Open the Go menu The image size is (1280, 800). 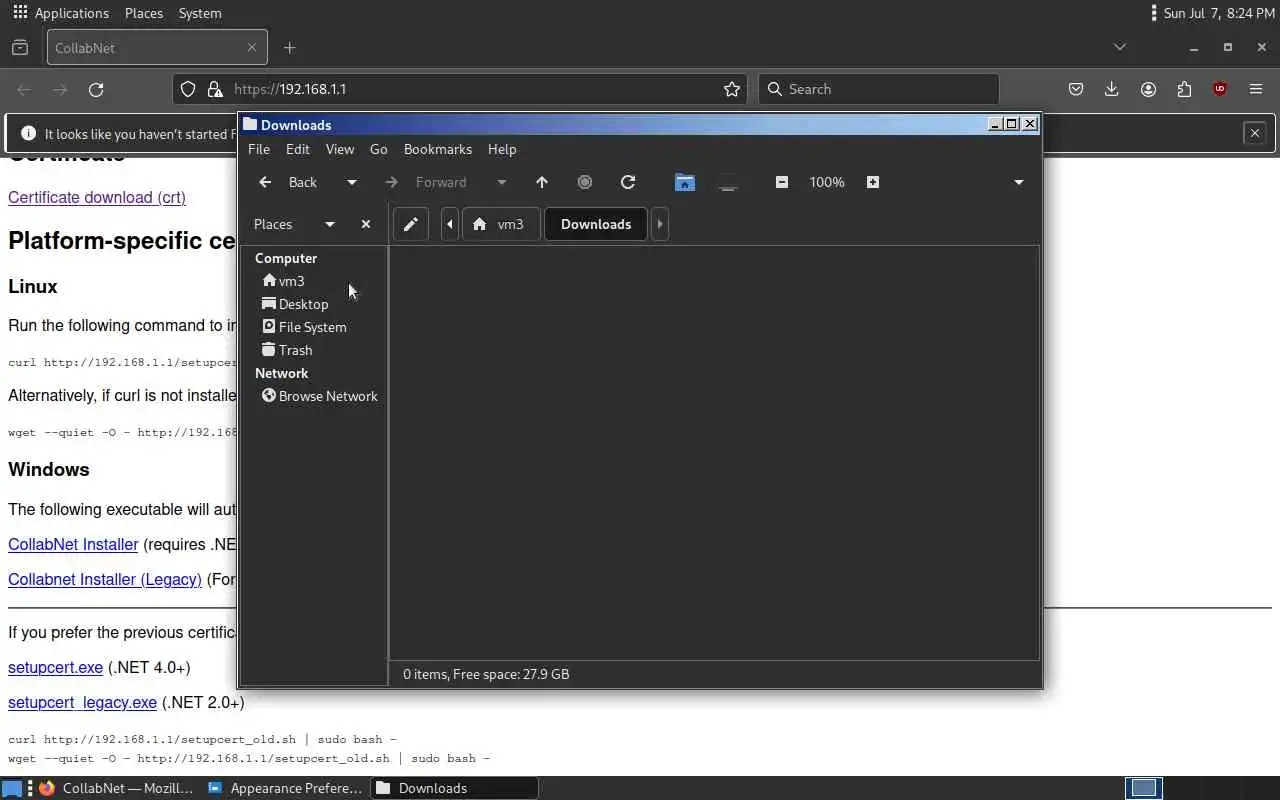(x=378, y=149)
